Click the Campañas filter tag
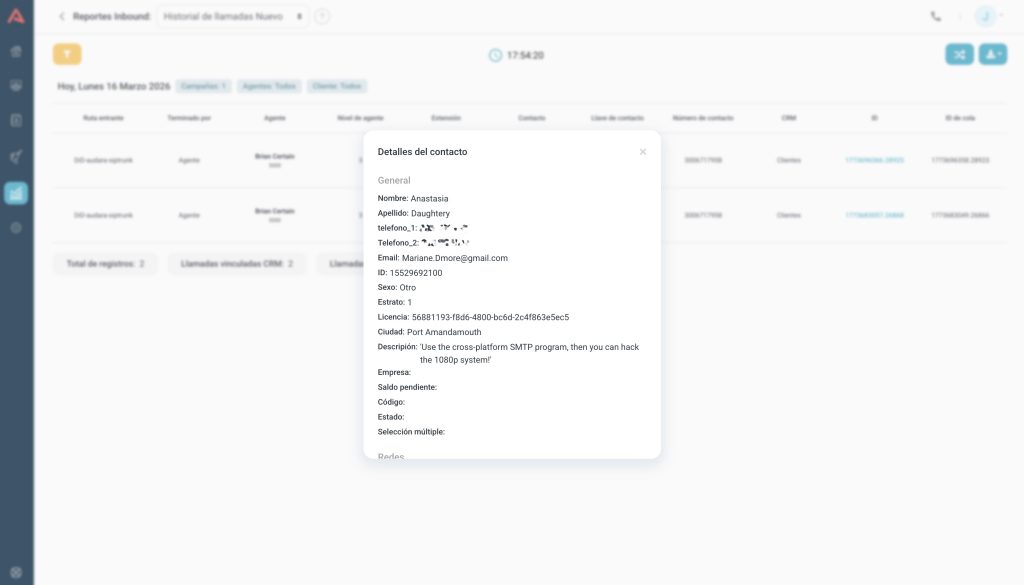Image resolution: width=1024 pixels, height=585 pixels. 204,87
